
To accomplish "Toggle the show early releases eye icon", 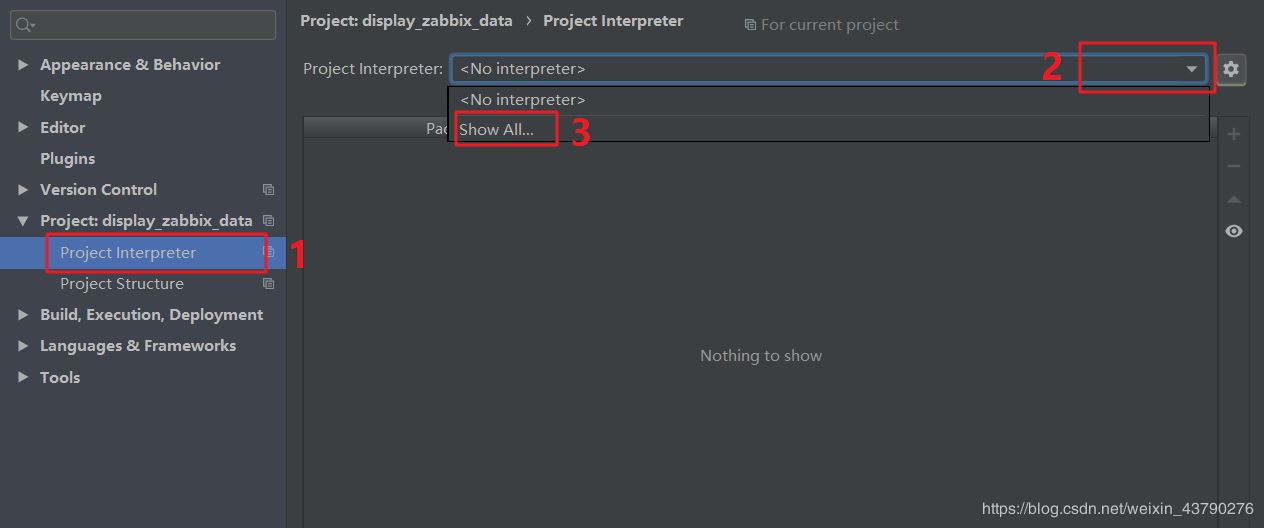I will click(1234, 231).
